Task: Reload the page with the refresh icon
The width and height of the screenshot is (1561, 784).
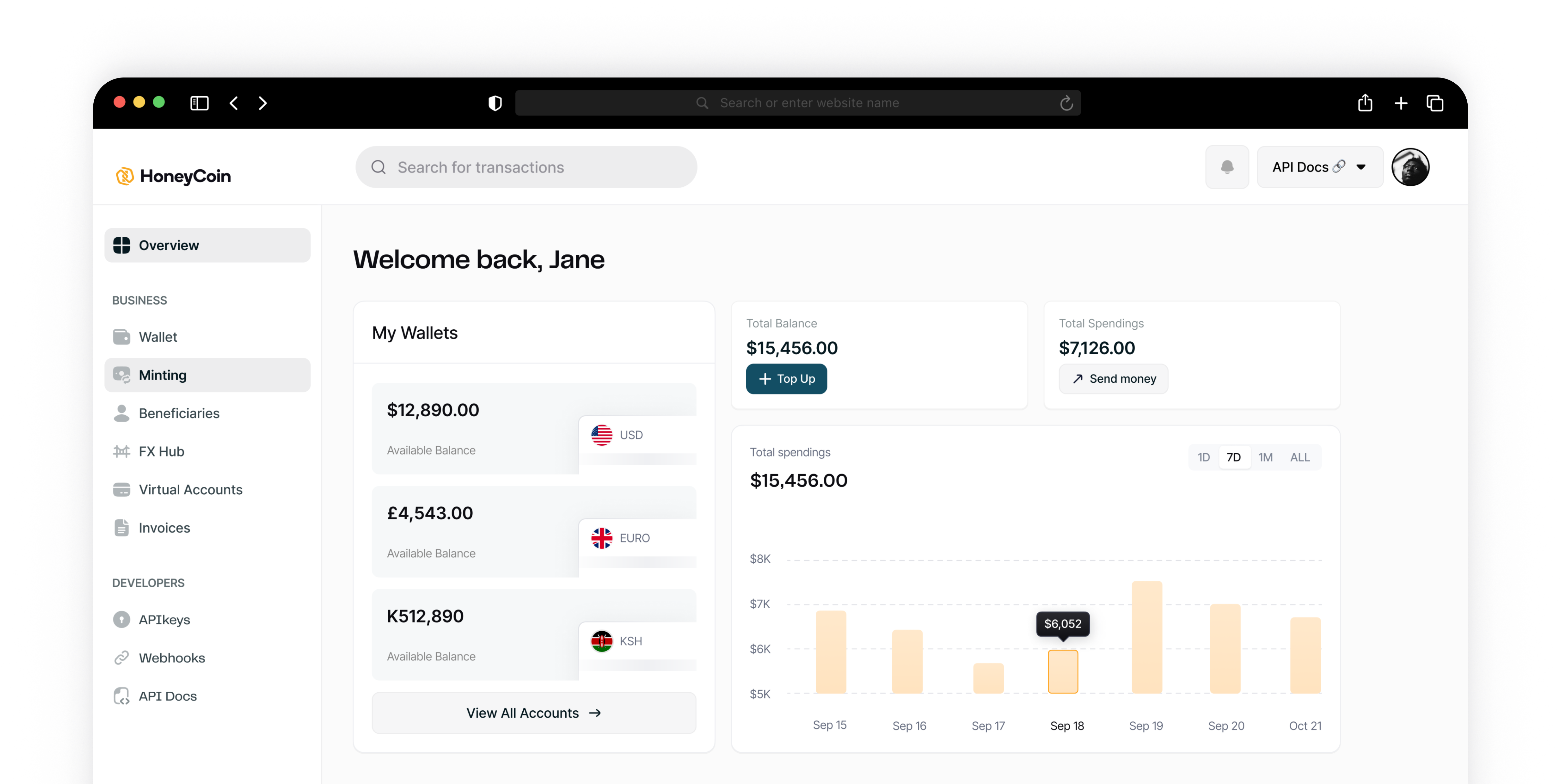Action: point(1066,103)
